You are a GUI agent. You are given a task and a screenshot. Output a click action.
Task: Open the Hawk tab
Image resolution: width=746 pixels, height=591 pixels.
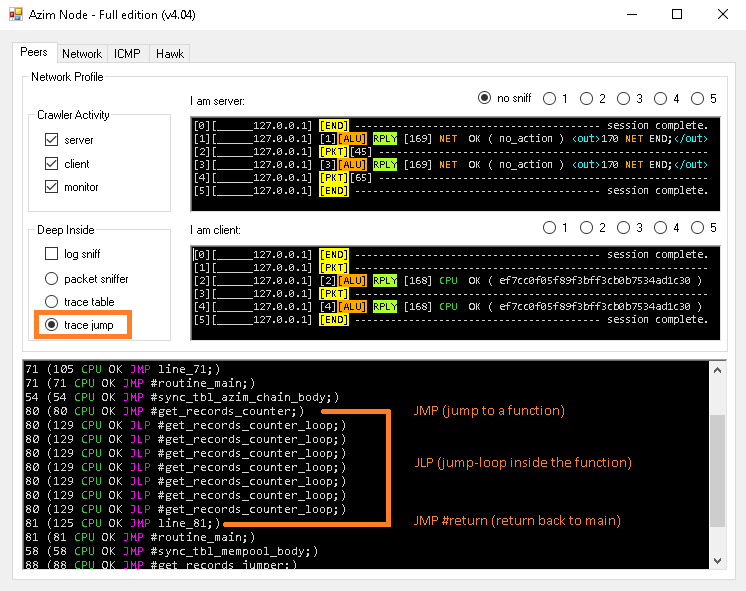click(x=170, y=54)
